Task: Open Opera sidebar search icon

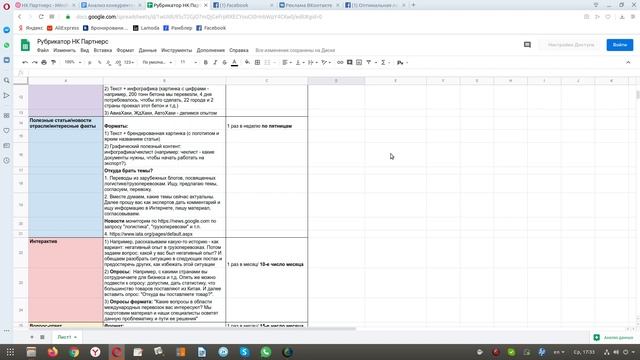Action: click(7, 80)
